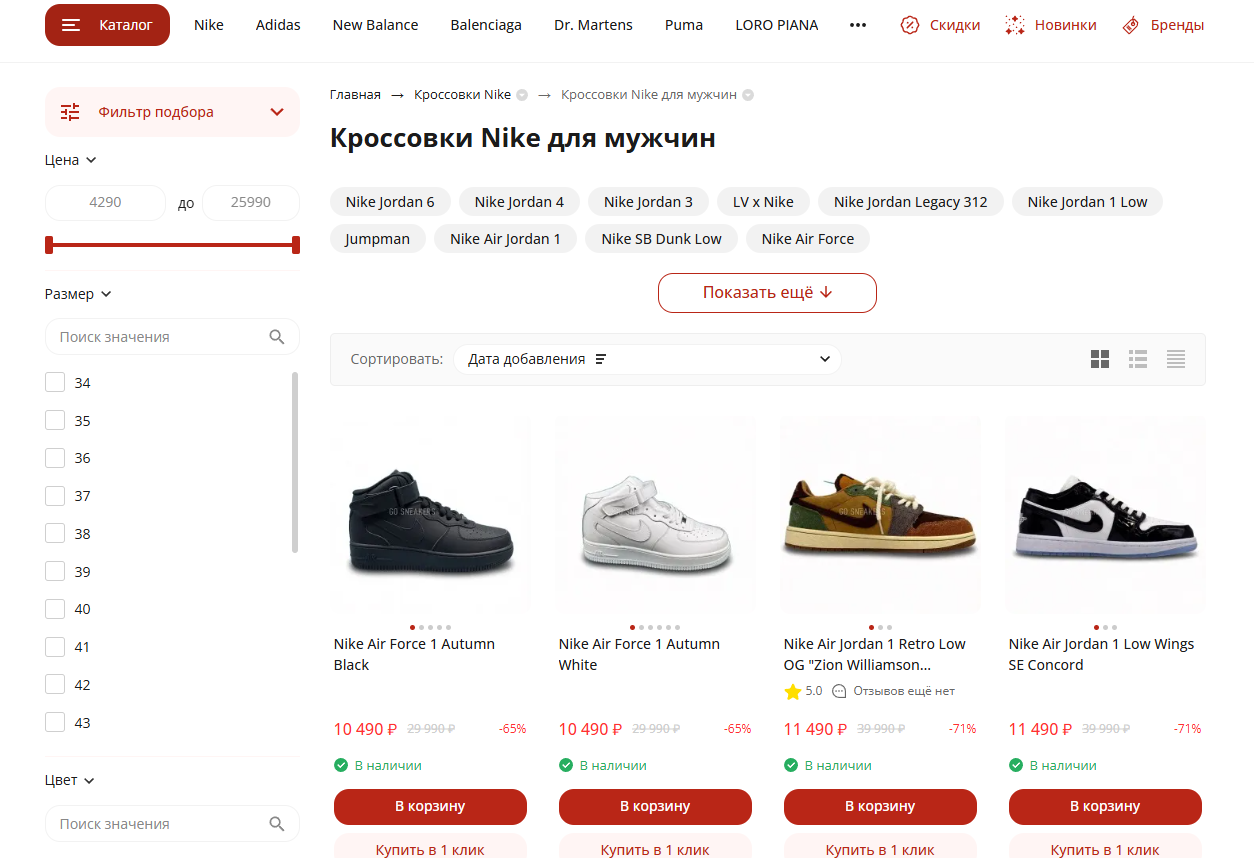
Task: Click the search icon in size filter
Action: pos(277,337)
